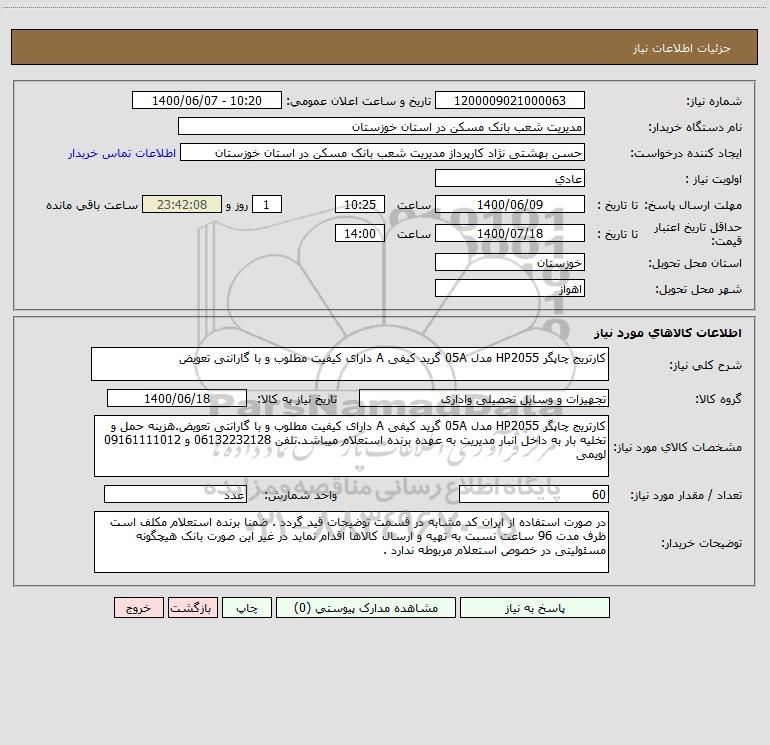This screenshot has width=770, height=745.
Task: Click the 'خروج' exit button
Action: 138,608
